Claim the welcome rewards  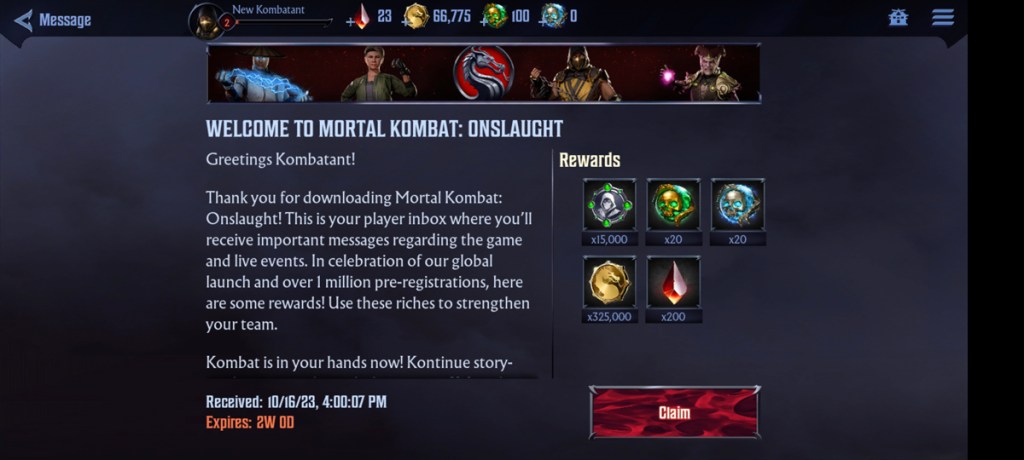tap(675, 412)
